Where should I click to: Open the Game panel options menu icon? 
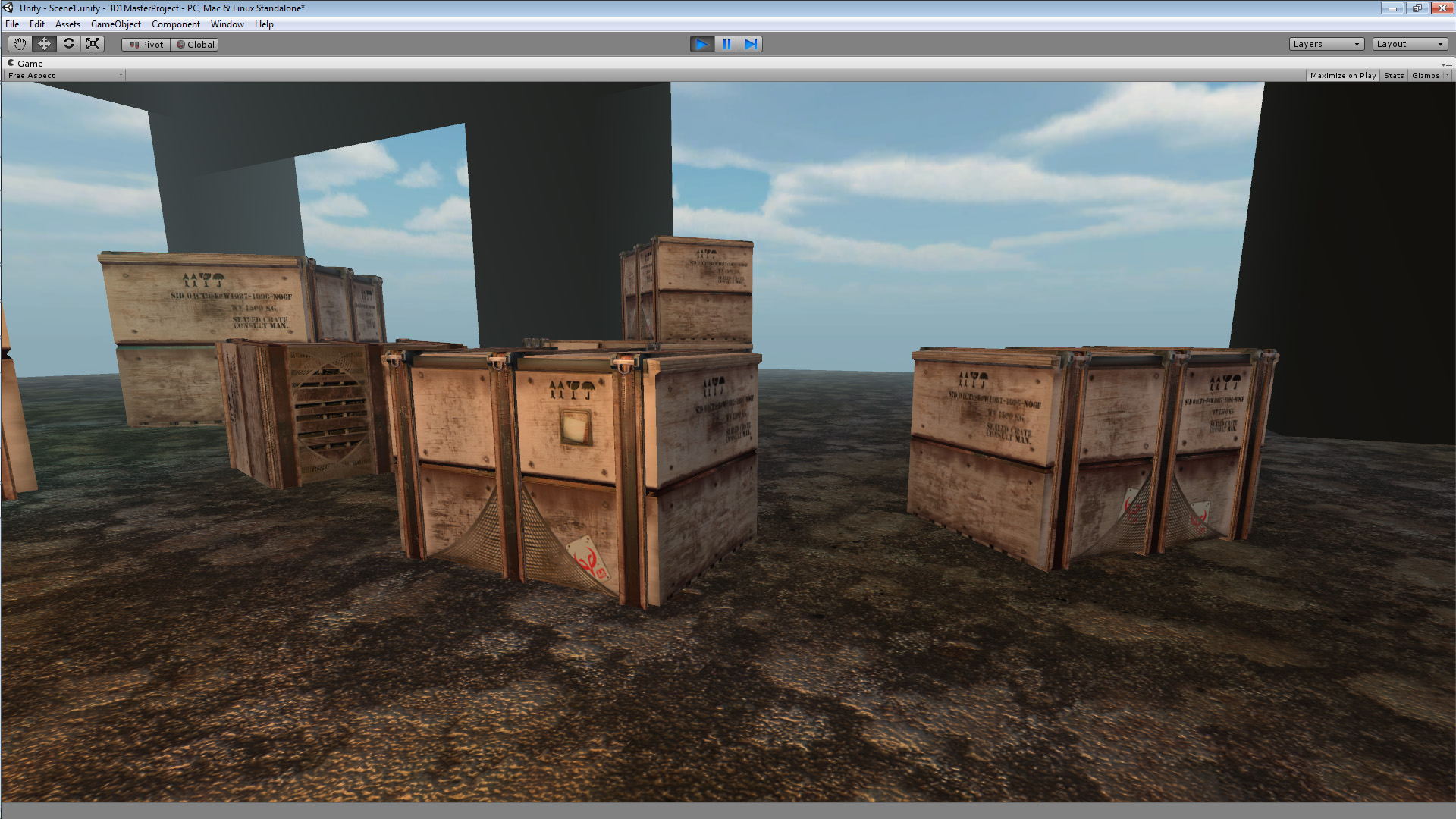click(1447, 64)
